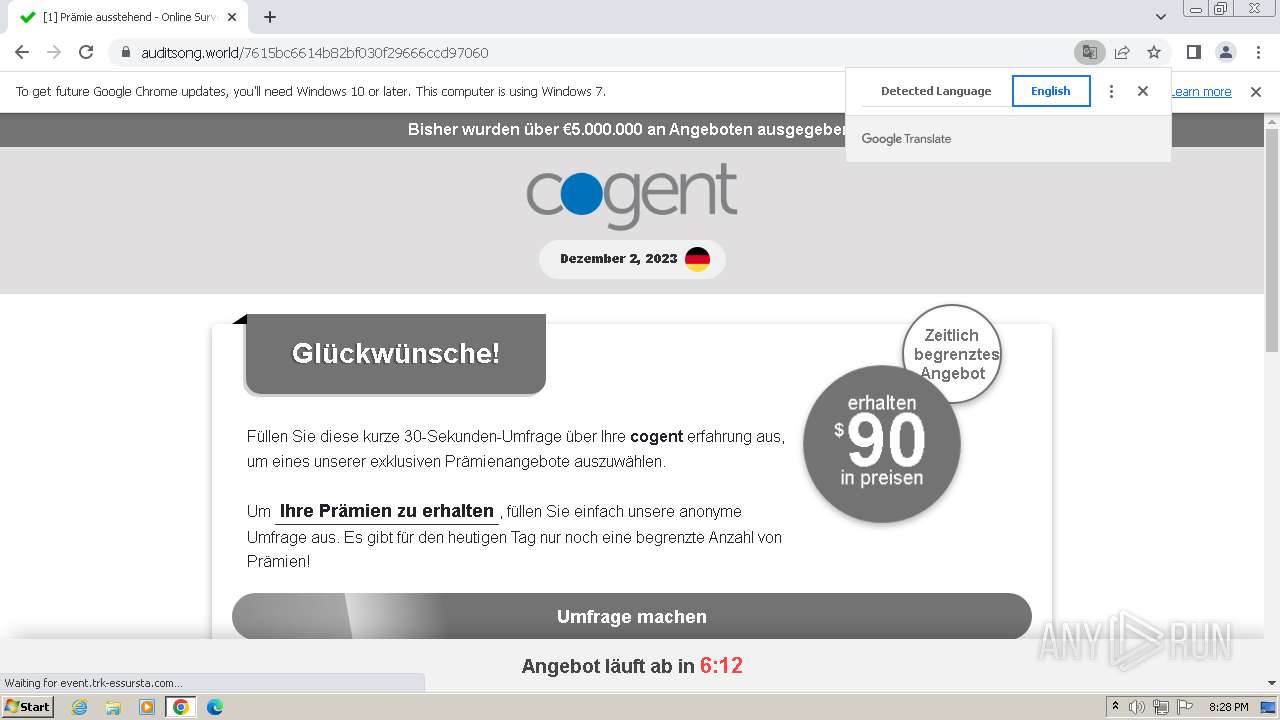Open the volume speaker tray icon
Image resolution: width=1280 pixels, height=720 pixels.
1137,707
